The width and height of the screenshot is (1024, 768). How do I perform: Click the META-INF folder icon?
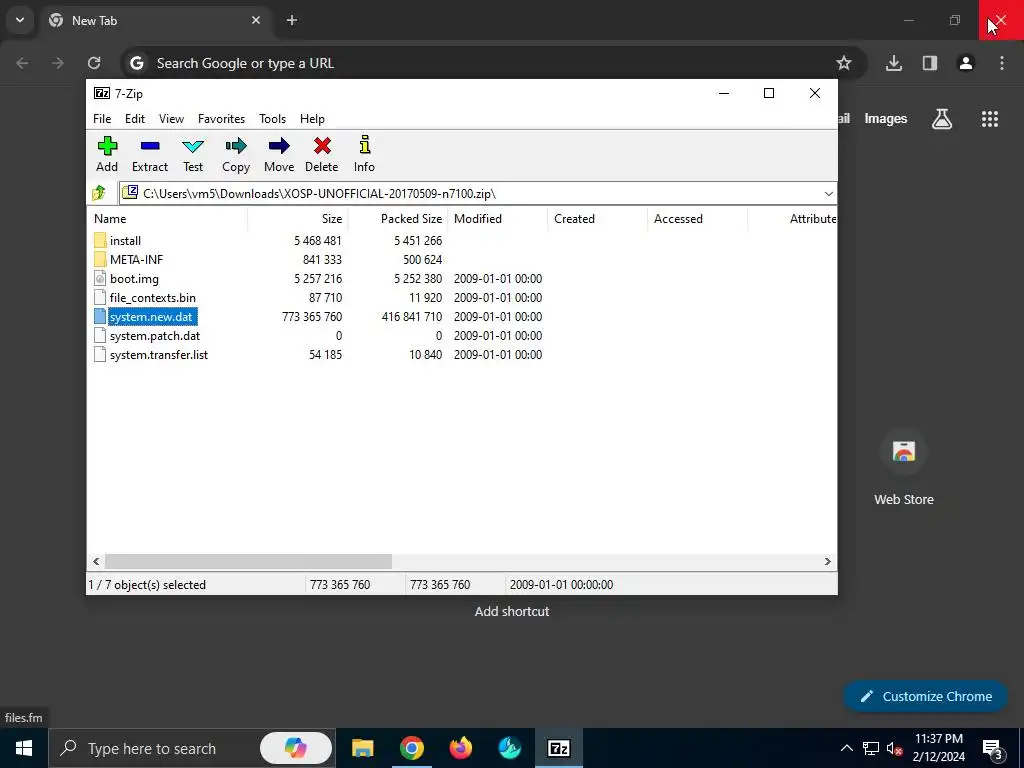click(x=100, y=259)
